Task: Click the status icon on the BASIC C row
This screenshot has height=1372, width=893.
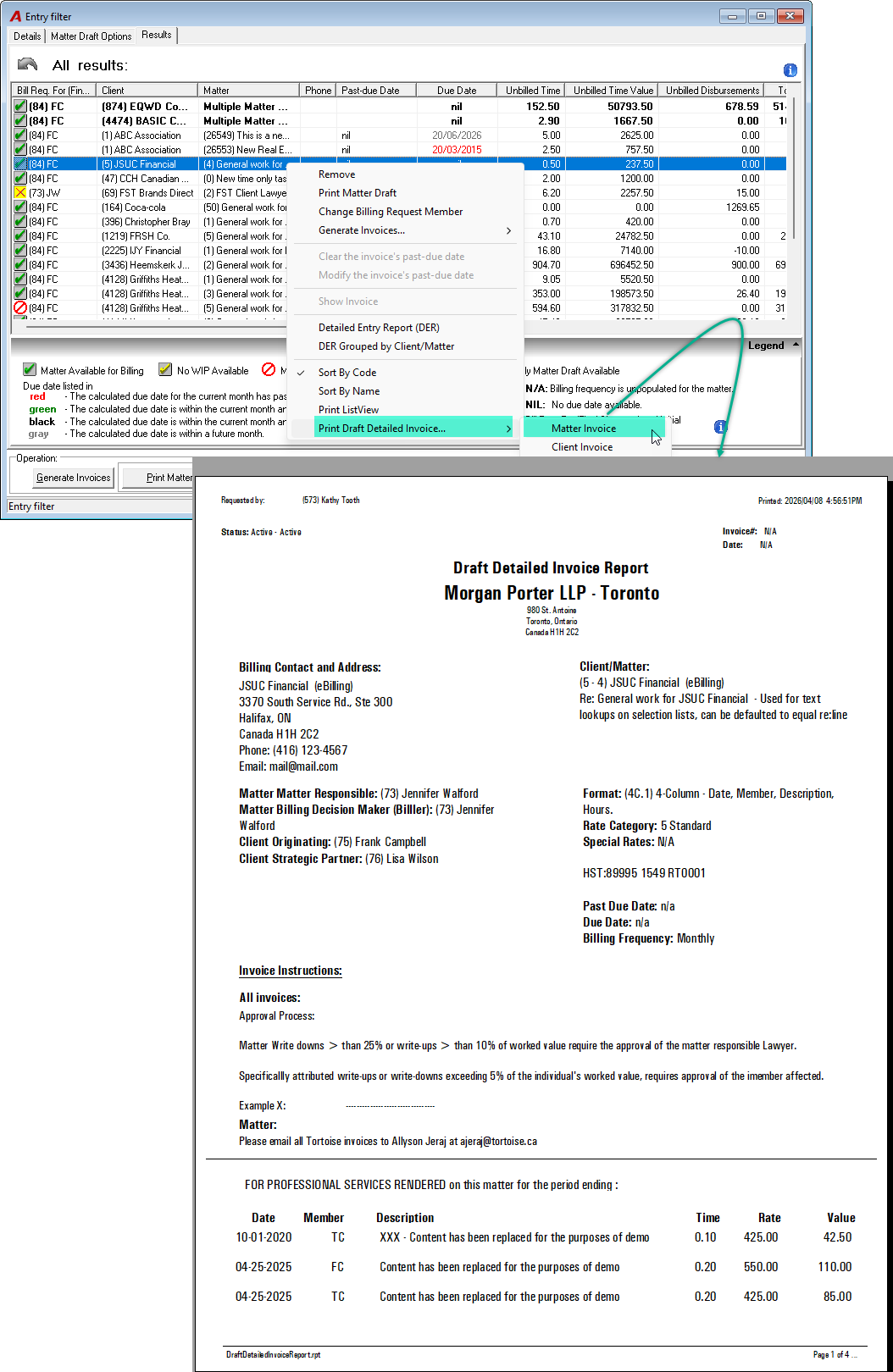Action: click(20, 121)
